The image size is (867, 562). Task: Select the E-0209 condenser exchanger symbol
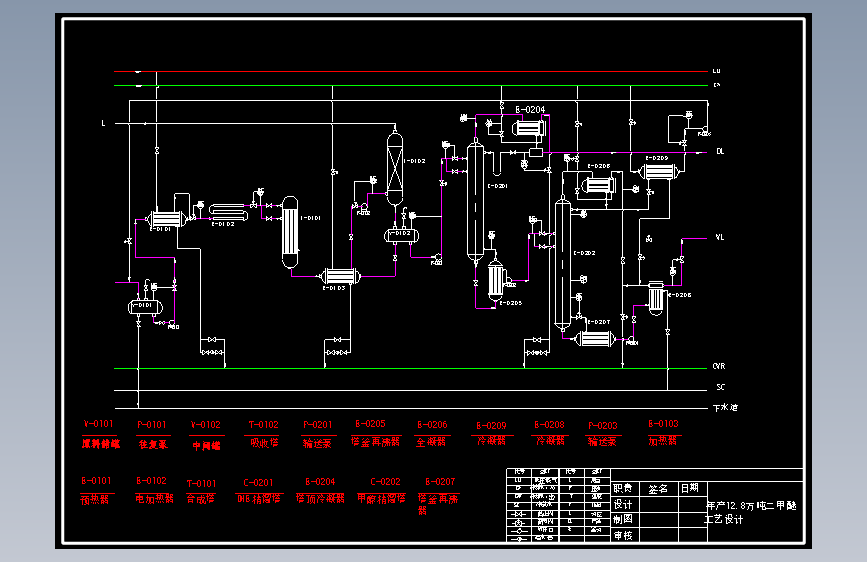(659, 171)
